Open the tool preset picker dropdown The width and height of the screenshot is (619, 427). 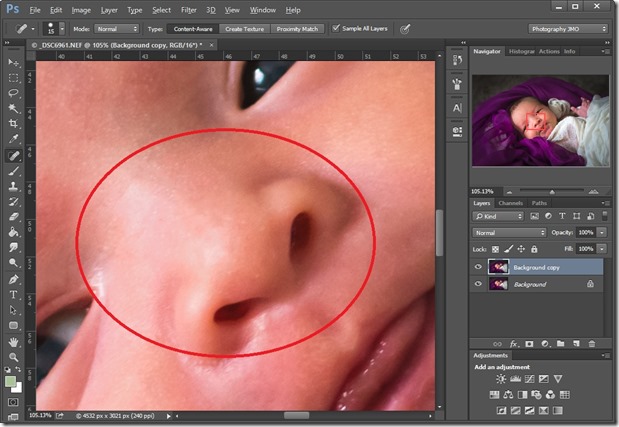[x=33, y=29]
